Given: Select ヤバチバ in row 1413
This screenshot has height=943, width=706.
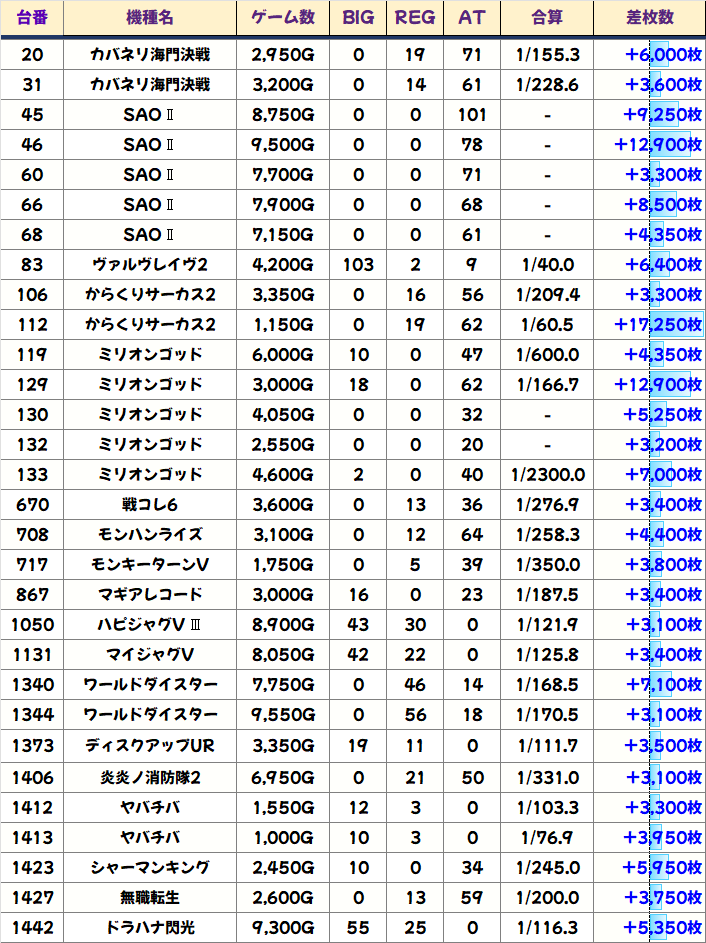Looking at the screenshot, I should (x=150, y=838).
